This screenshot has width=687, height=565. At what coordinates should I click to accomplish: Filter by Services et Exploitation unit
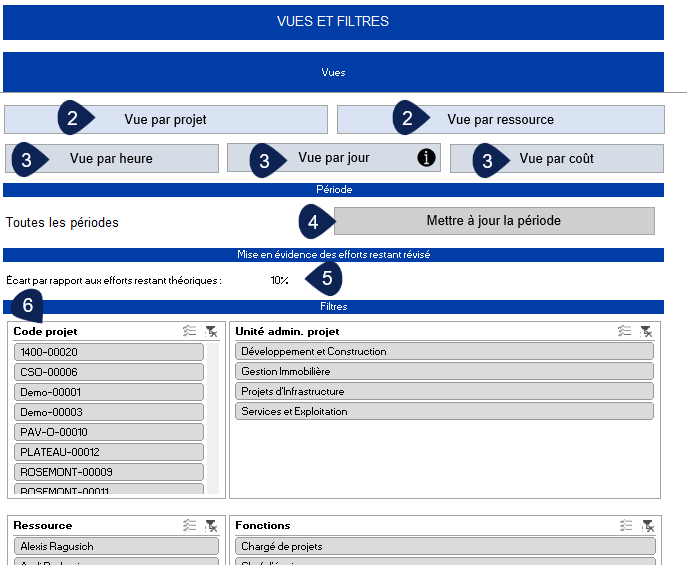[444, 411]
